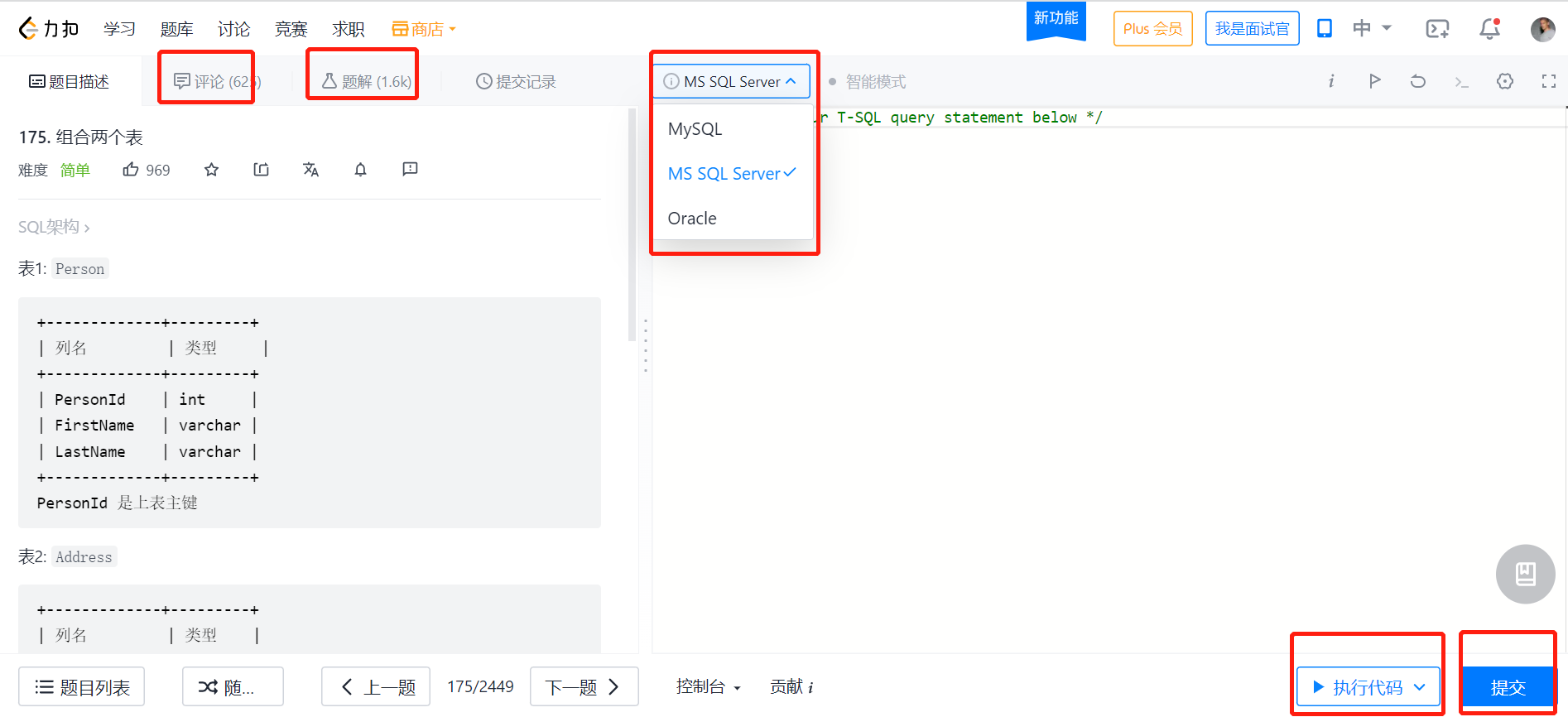
Task: Click the 175/2449 problem counter
Action: (480, 686)
